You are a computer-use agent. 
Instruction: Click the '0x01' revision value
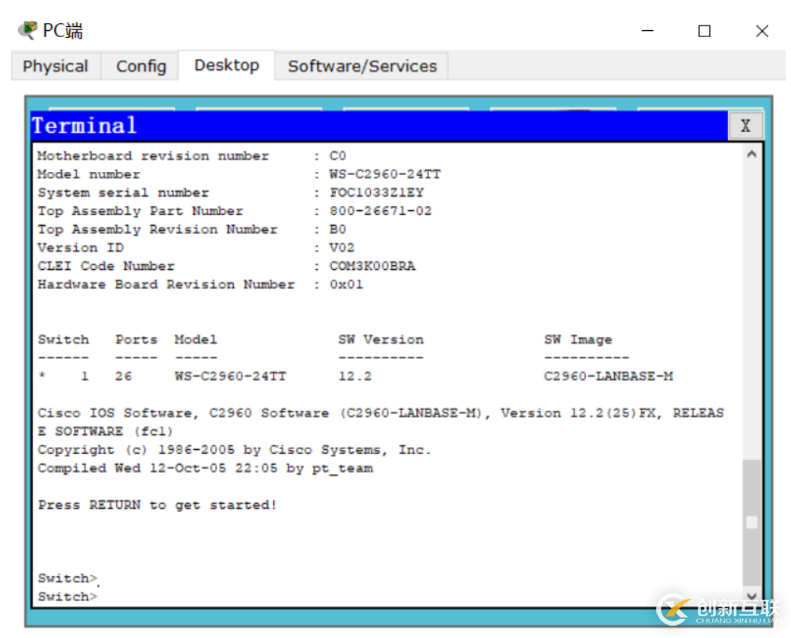346,284
